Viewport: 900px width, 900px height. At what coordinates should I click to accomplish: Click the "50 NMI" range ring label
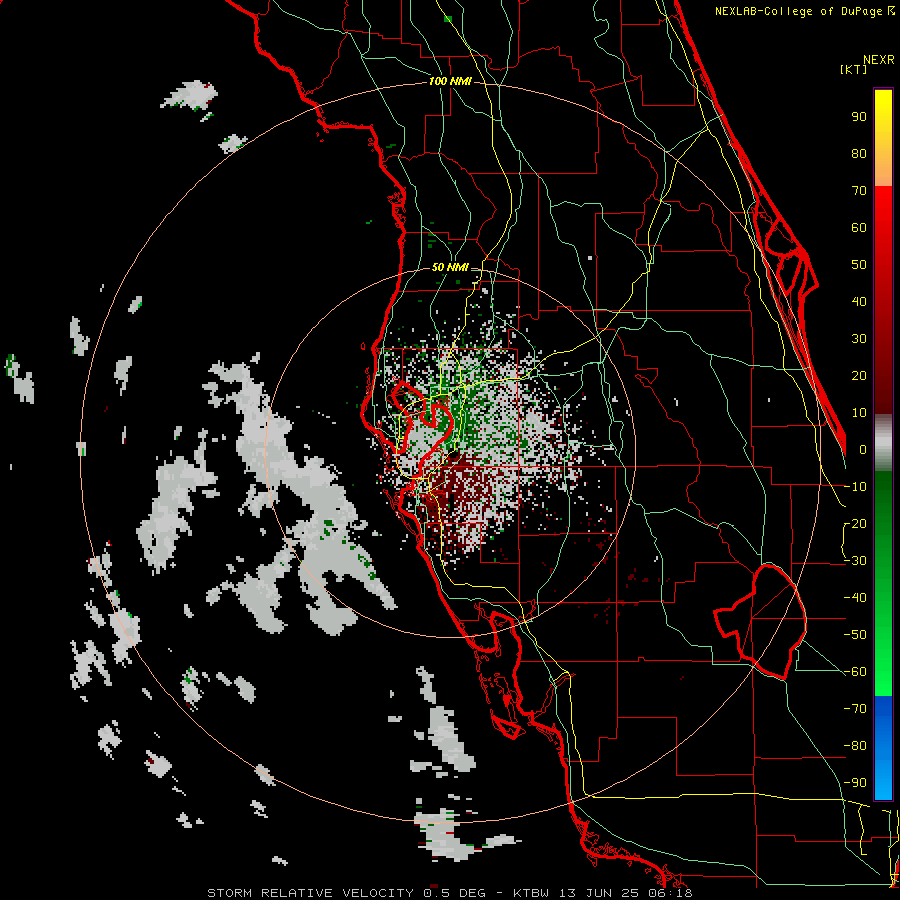[449, 267]
